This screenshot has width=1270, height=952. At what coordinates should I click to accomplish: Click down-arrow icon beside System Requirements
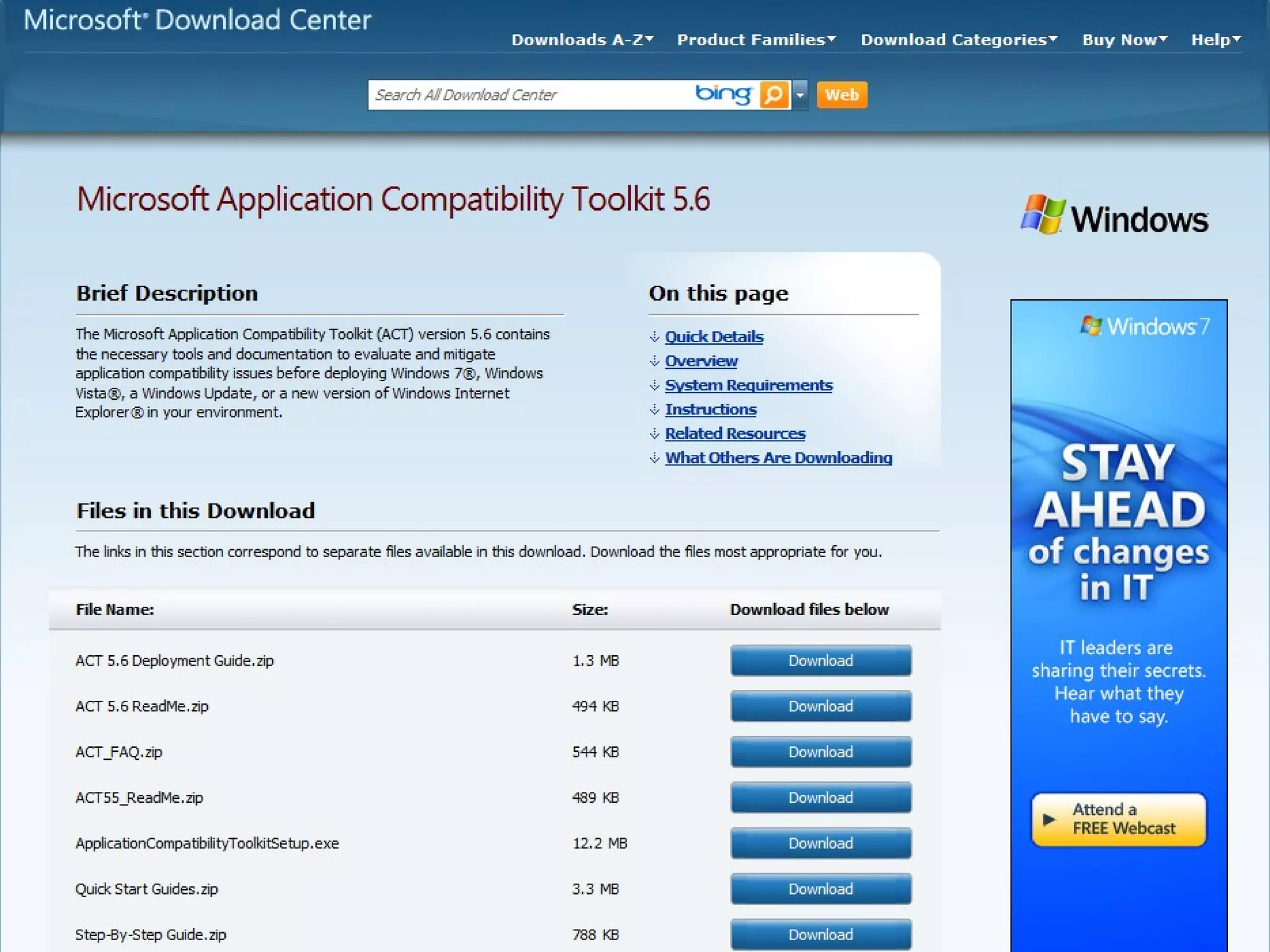click(x=654, y=386)
